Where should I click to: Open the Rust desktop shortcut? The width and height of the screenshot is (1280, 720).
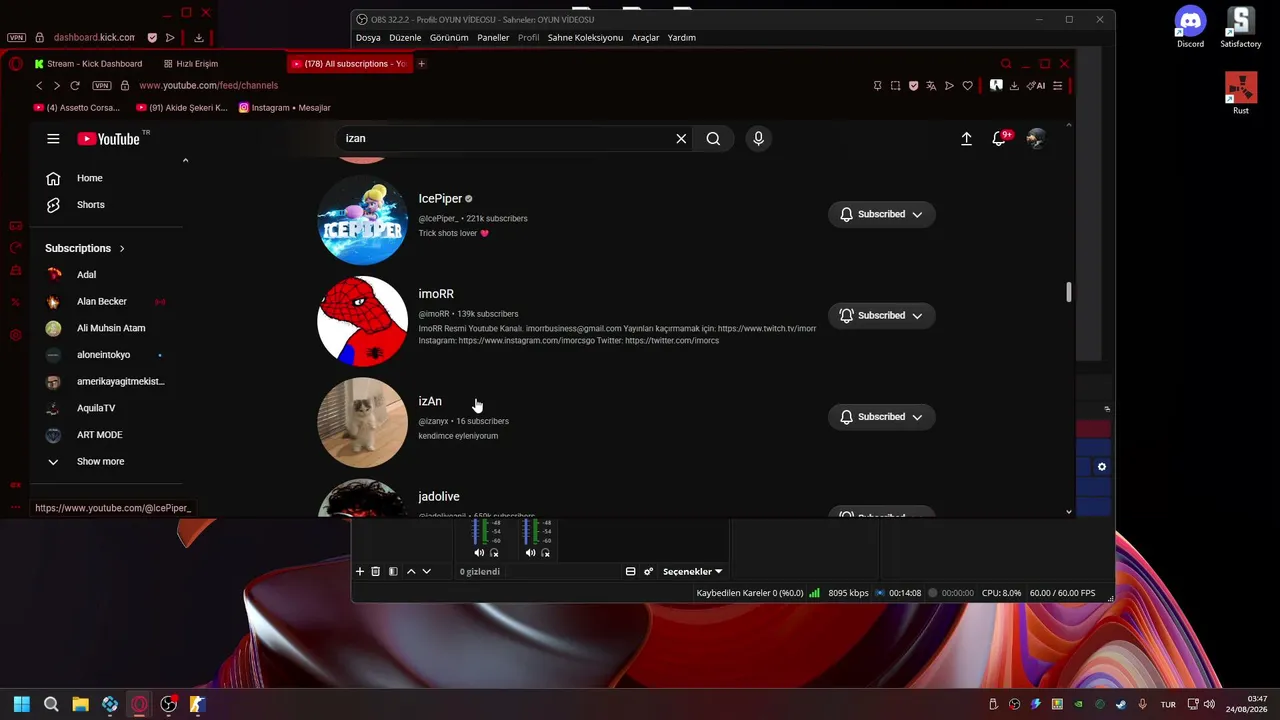[x=1241, y=93]
